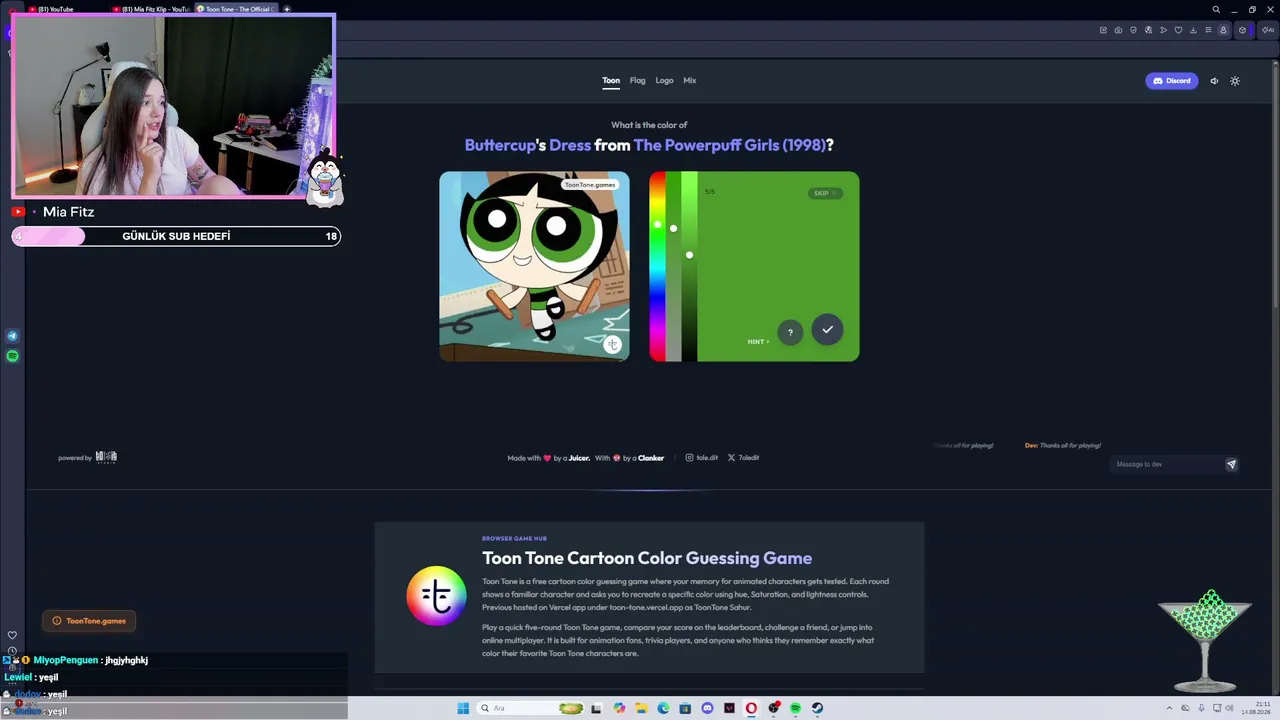
Task: Open Microsoft Store from the taskbar
Action: 685,708
